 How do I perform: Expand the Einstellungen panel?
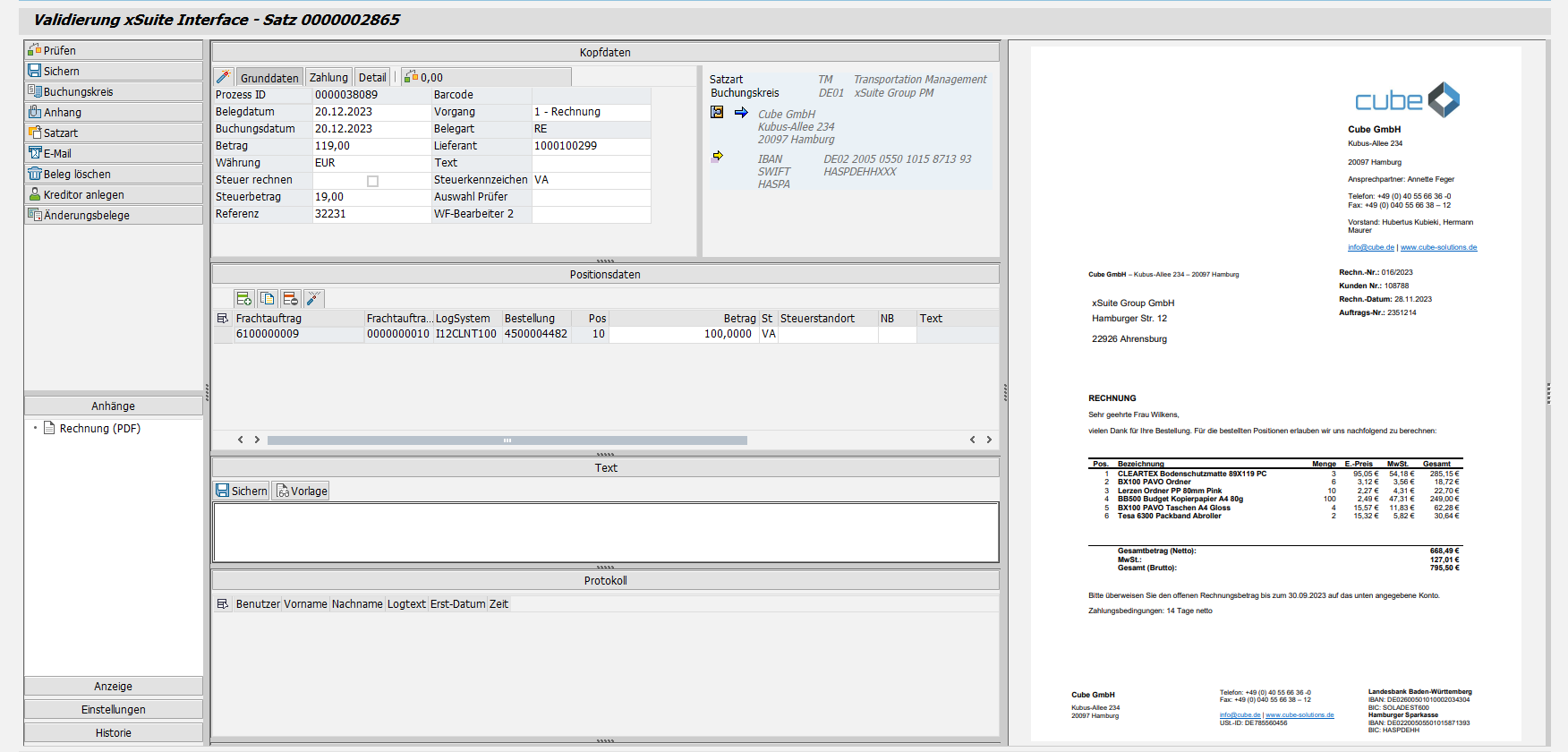(x=114, y=710)
